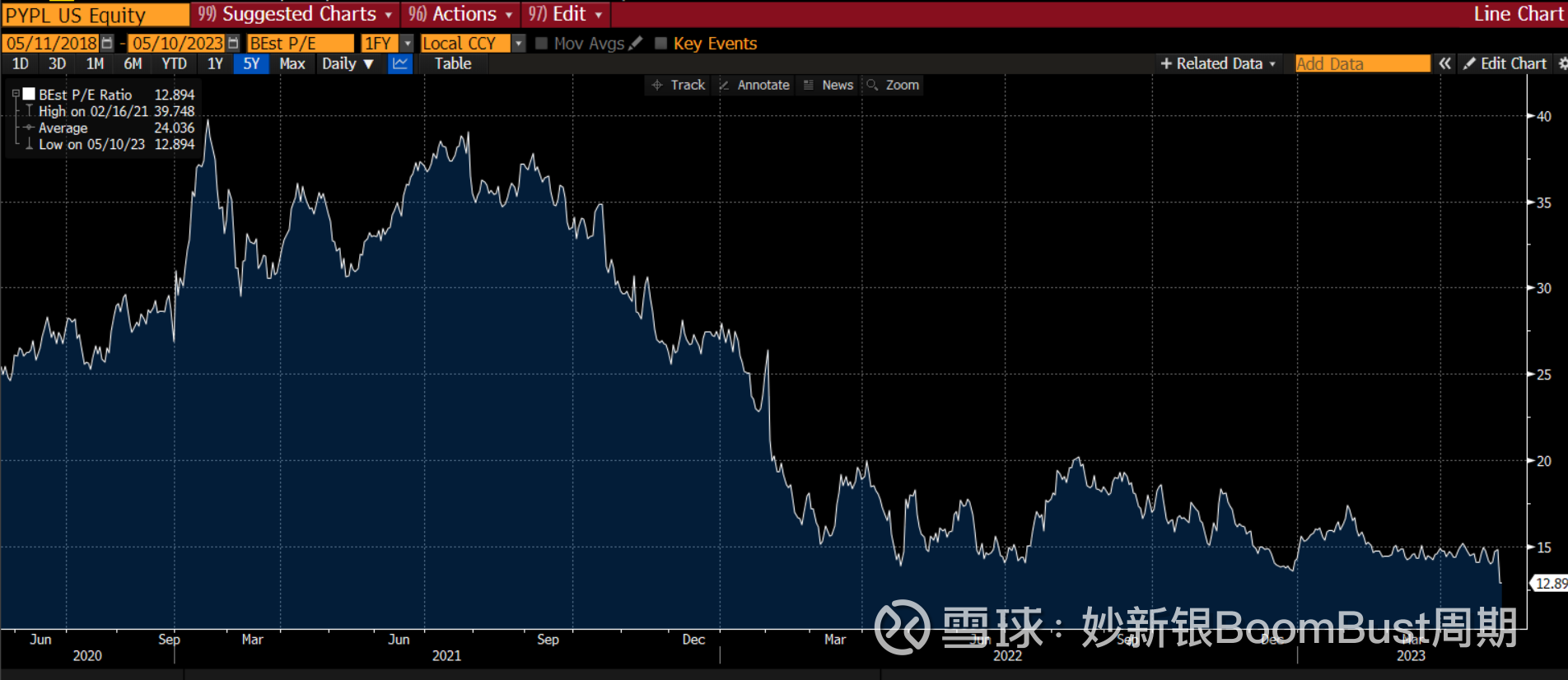The height and width of the screenshot is (680, 1568).
Task: Activate the Track crosshair tool
Action: coord(679,85)
